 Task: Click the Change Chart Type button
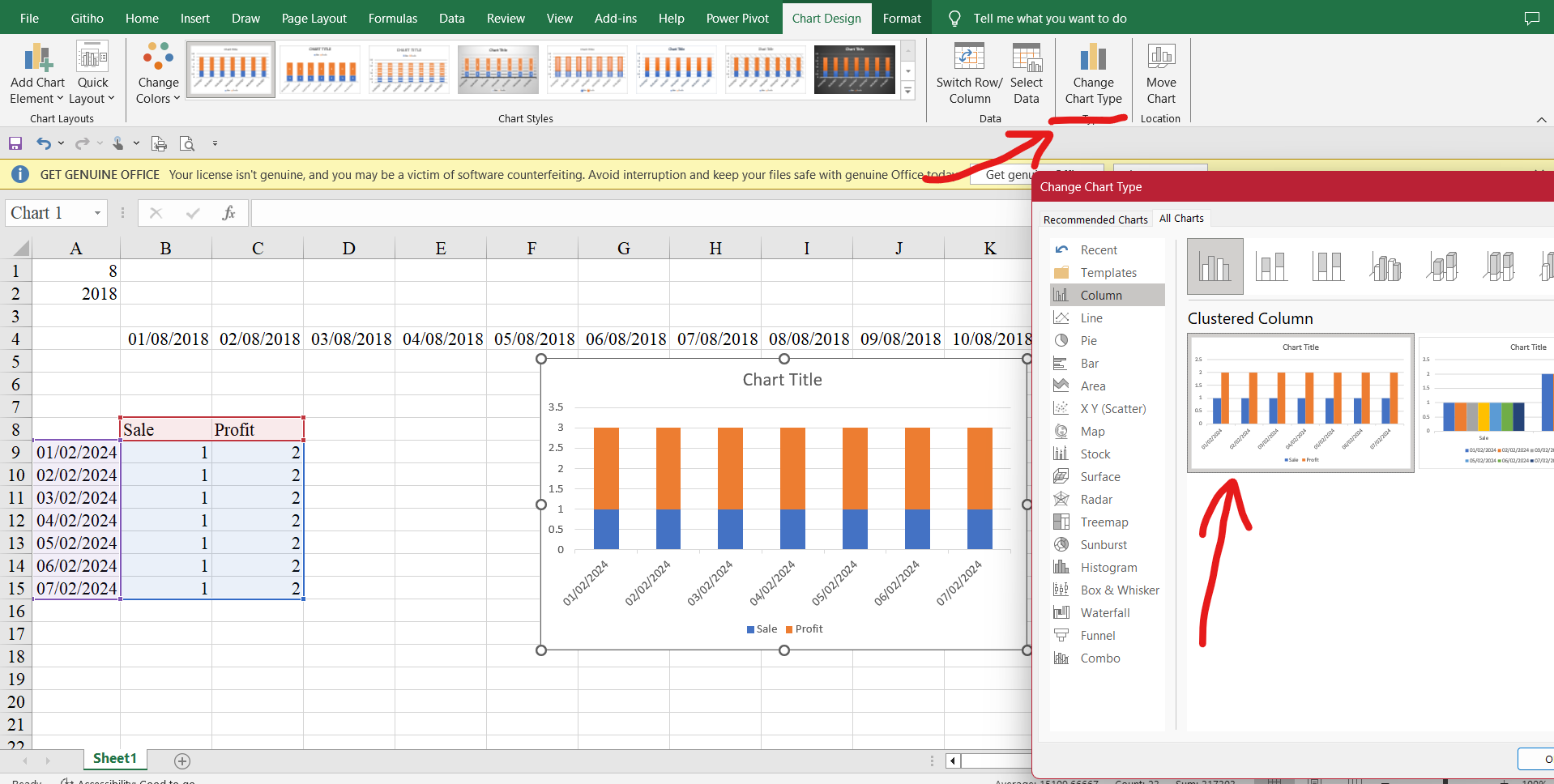(x=1093, y=74)
